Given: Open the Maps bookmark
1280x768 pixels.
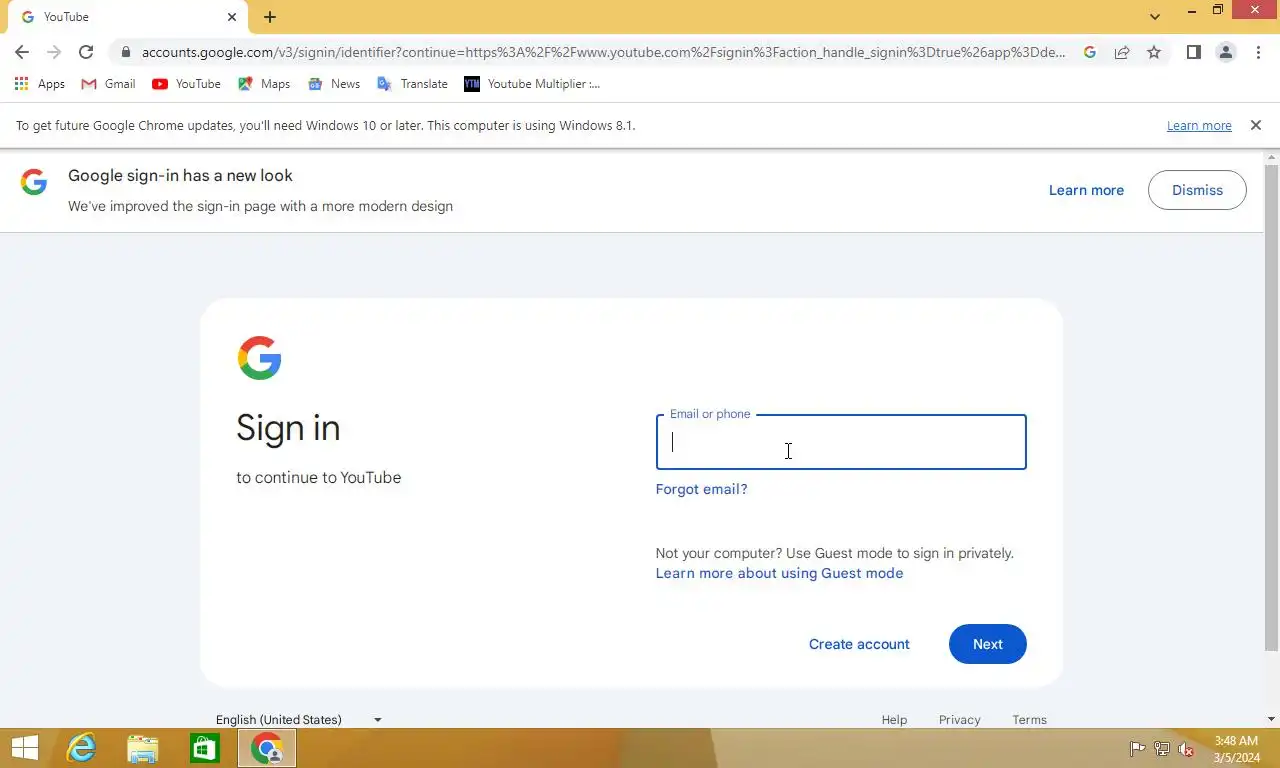Looking at the screenshot, I should coord(264,84).
